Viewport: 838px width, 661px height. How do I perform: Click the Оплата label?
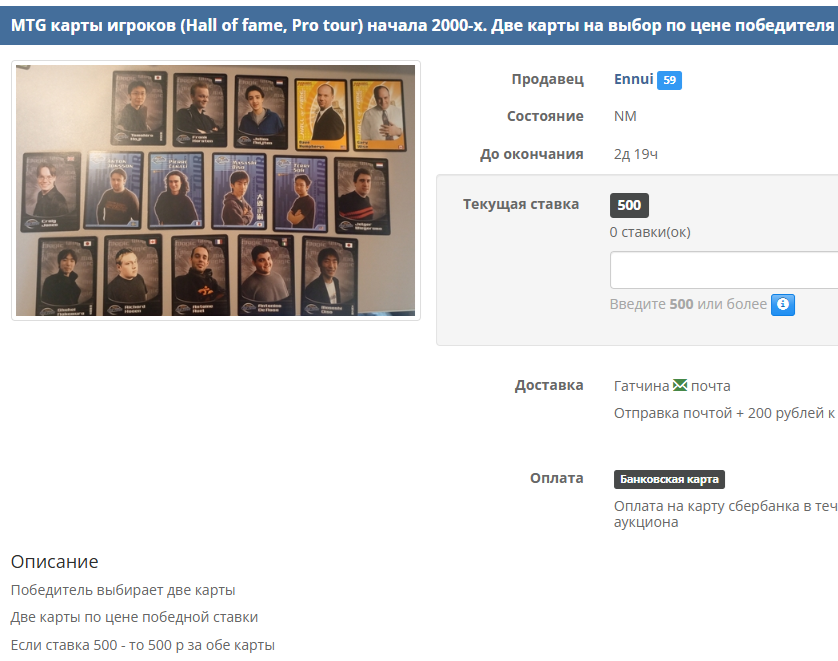tap(556, 478)
